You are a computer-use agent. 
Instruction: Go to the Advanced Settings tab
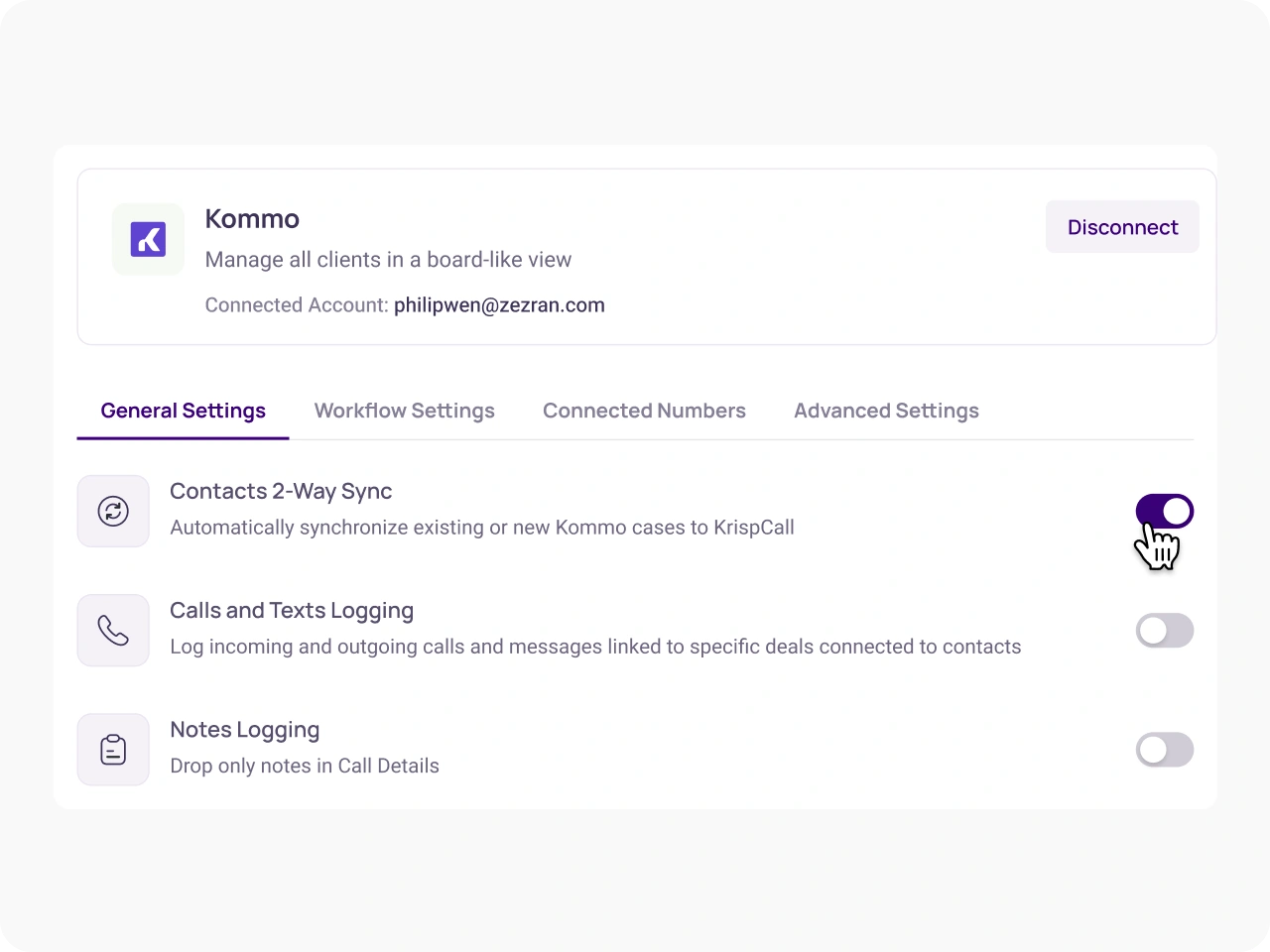pyautogui.click(x=886, y=411)
